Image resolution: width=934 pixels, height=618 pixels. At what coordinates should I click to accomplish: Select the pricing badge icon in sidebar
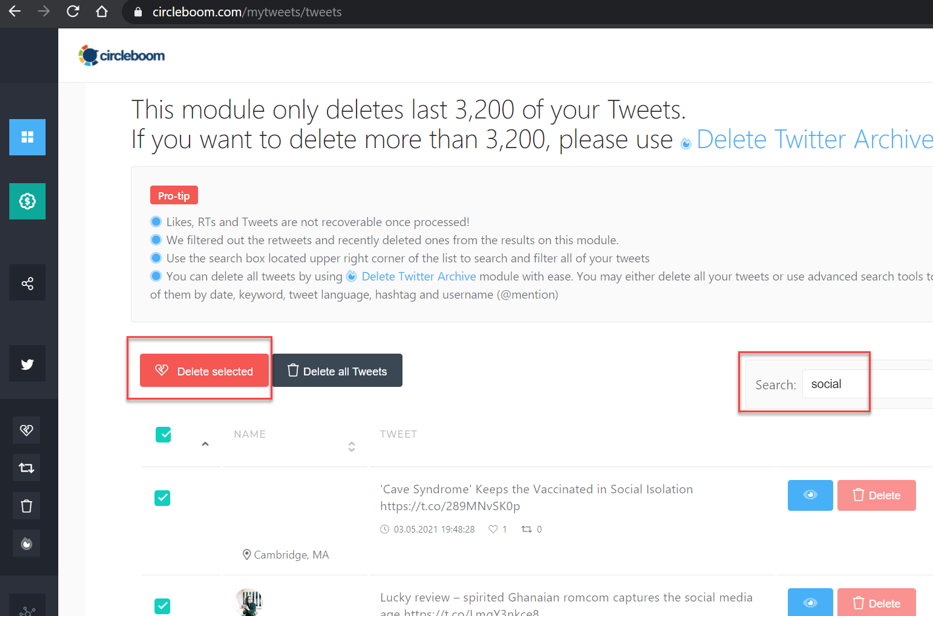point(27,201)
